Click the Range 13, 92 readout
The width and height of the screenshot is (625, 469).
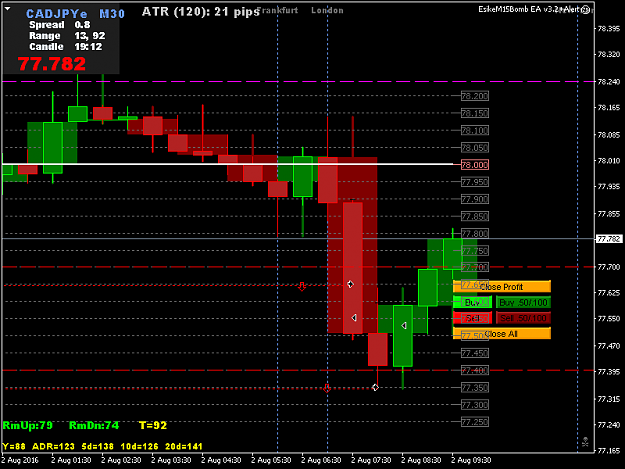point(67,36)
